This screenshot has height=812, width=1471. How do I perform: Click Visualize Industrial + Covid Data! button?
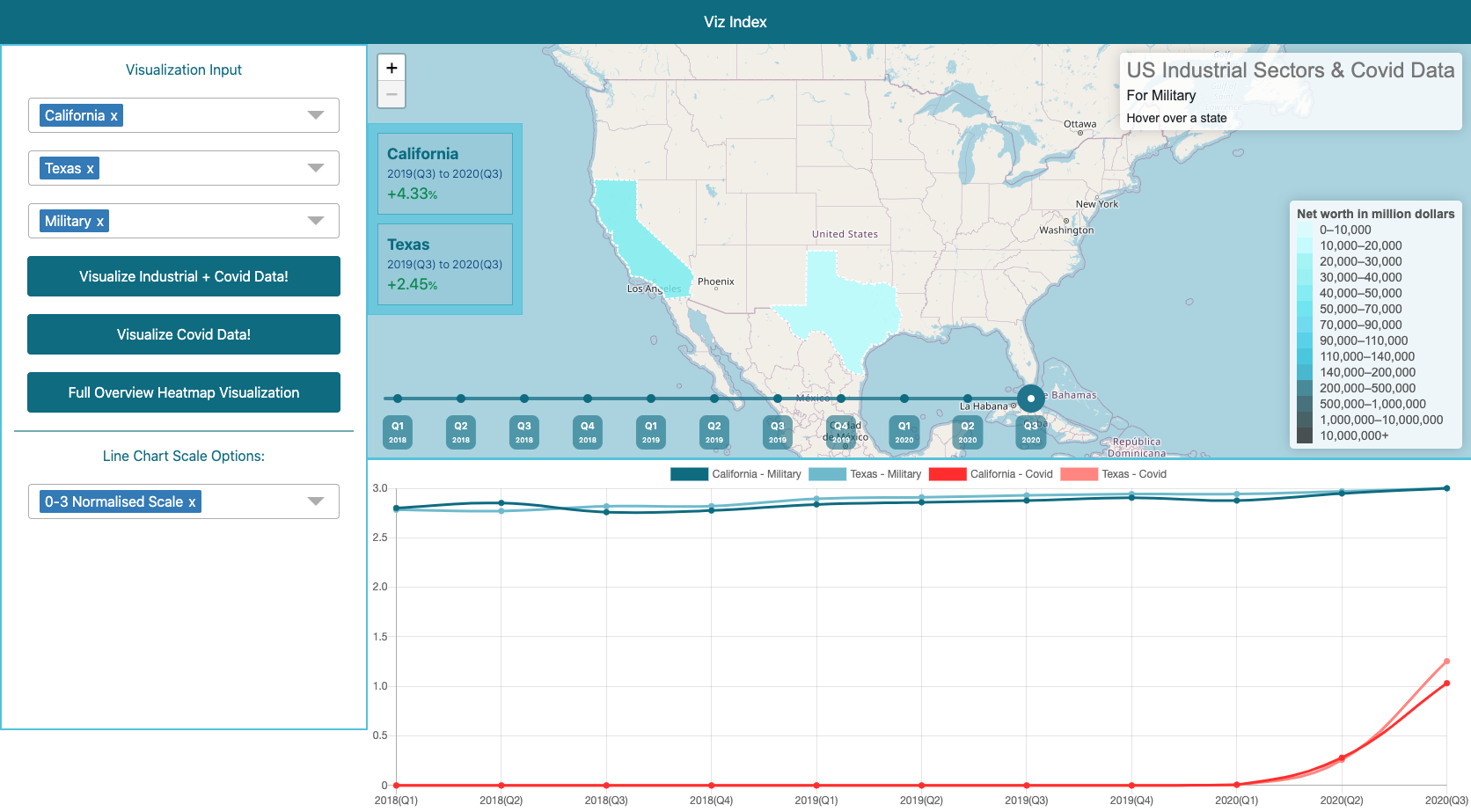point(184,276)
